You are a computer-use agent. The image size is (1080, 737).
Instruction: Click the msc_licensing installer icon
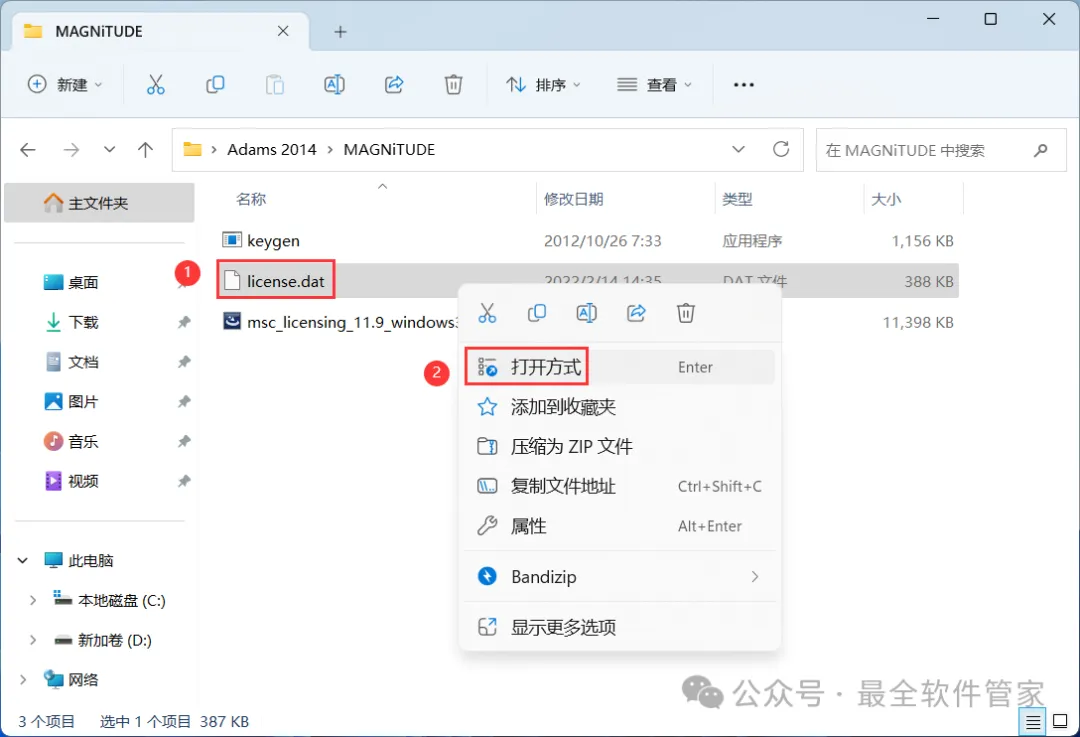pos(232,321)
